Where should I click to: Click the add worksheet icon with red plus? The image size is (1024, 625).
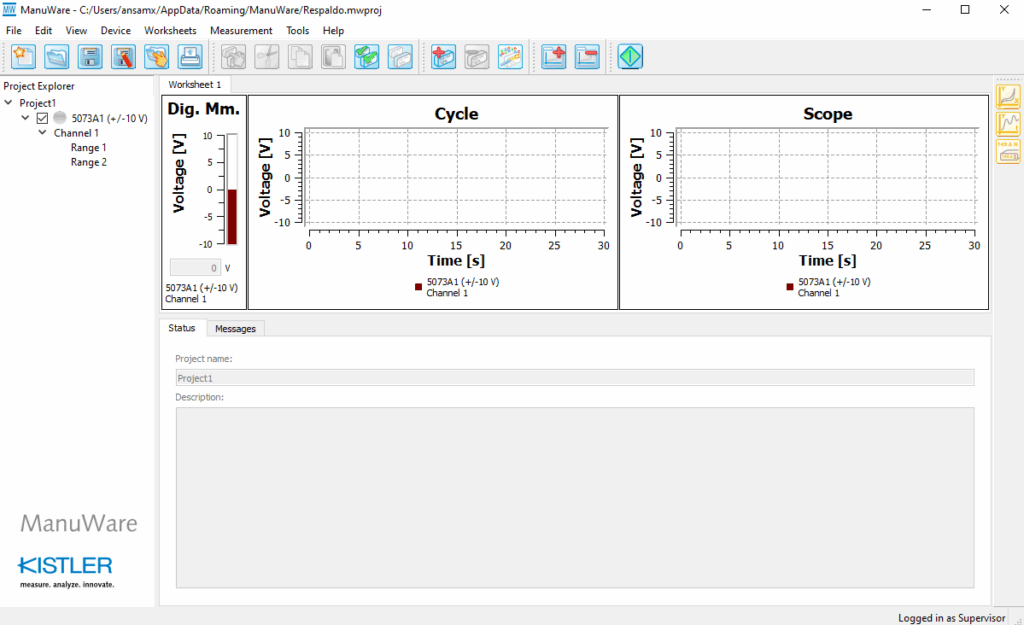point(555,57)
